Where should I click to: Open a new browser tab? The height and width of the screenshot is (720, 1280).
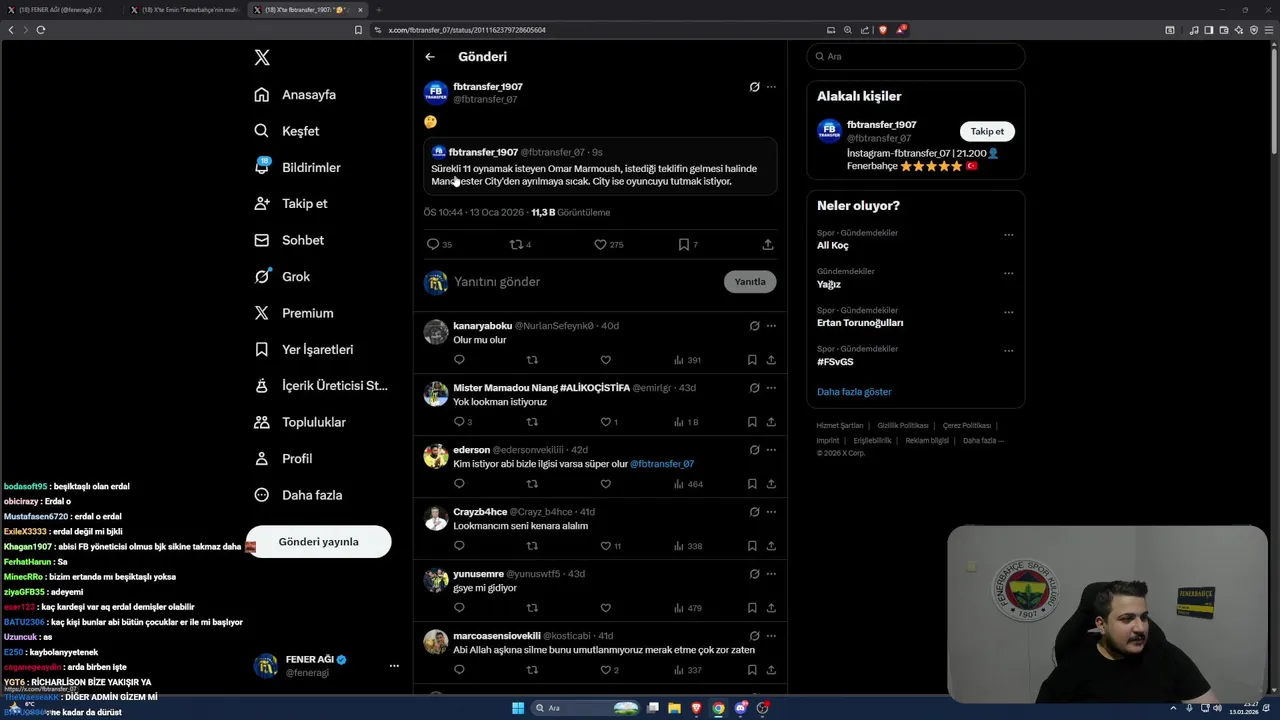[379, 10]
